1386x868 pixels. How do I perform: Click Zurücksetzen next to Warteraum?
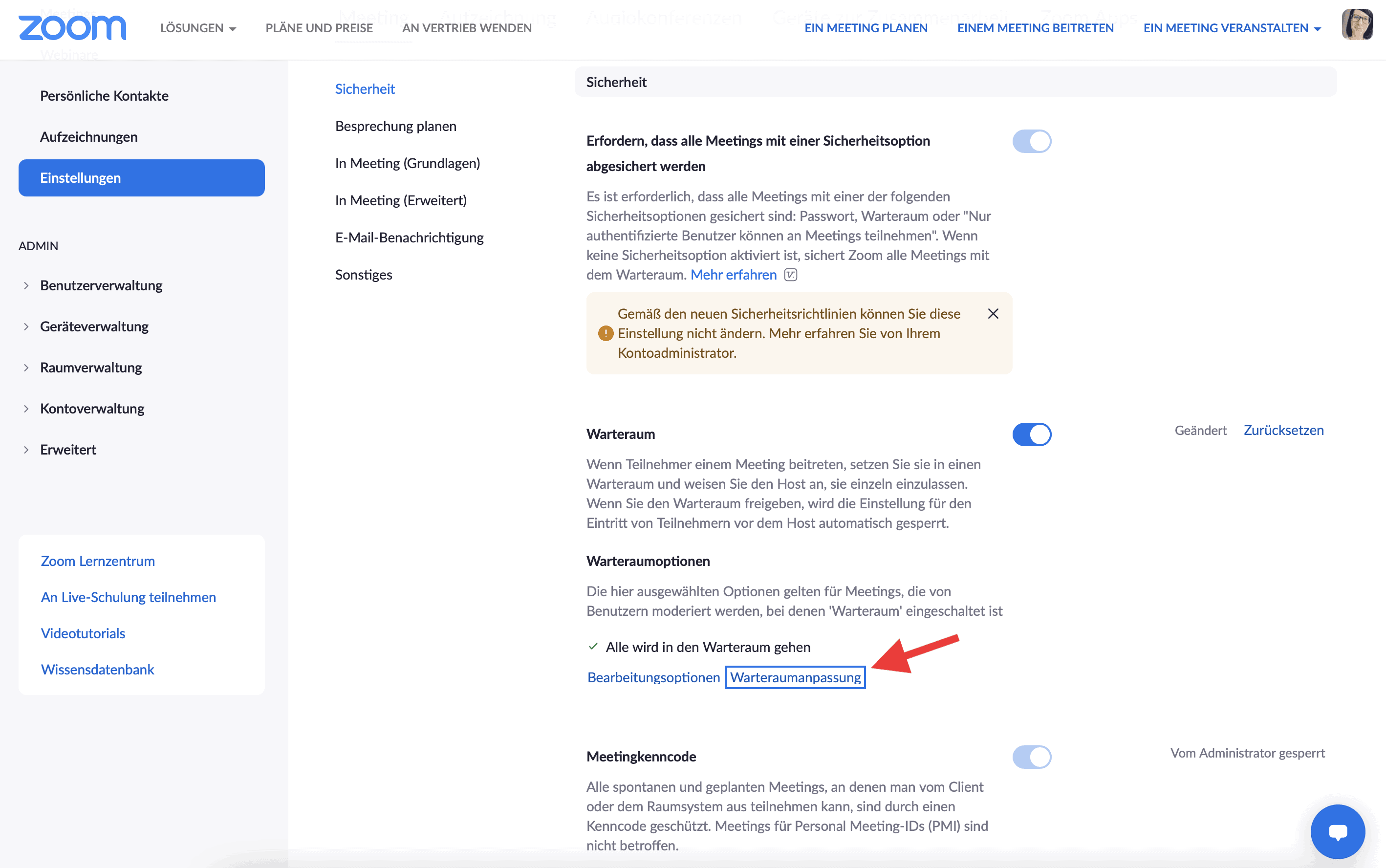tap(1283, 431)
